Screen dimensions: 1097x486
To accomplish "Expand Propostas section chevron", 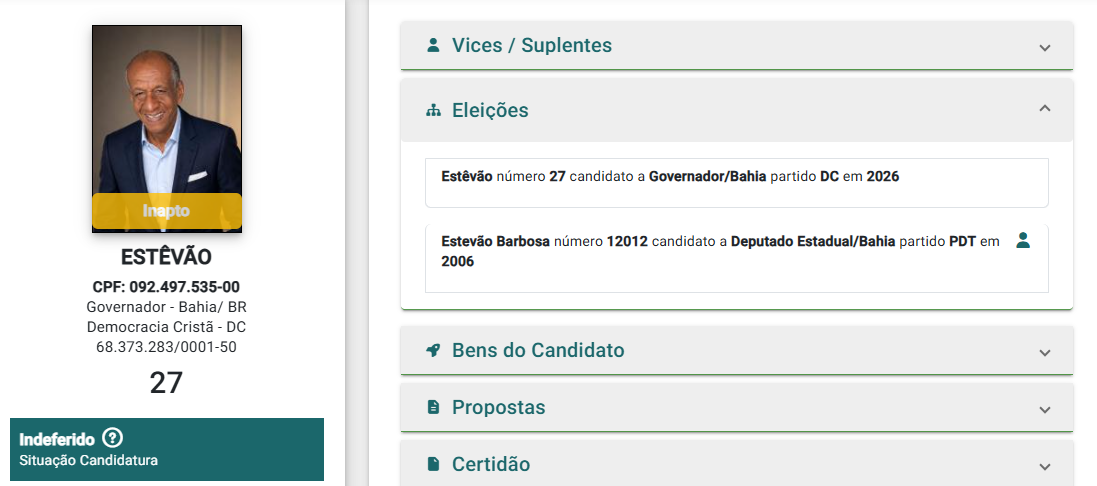I will click(x=1045, y=409).
